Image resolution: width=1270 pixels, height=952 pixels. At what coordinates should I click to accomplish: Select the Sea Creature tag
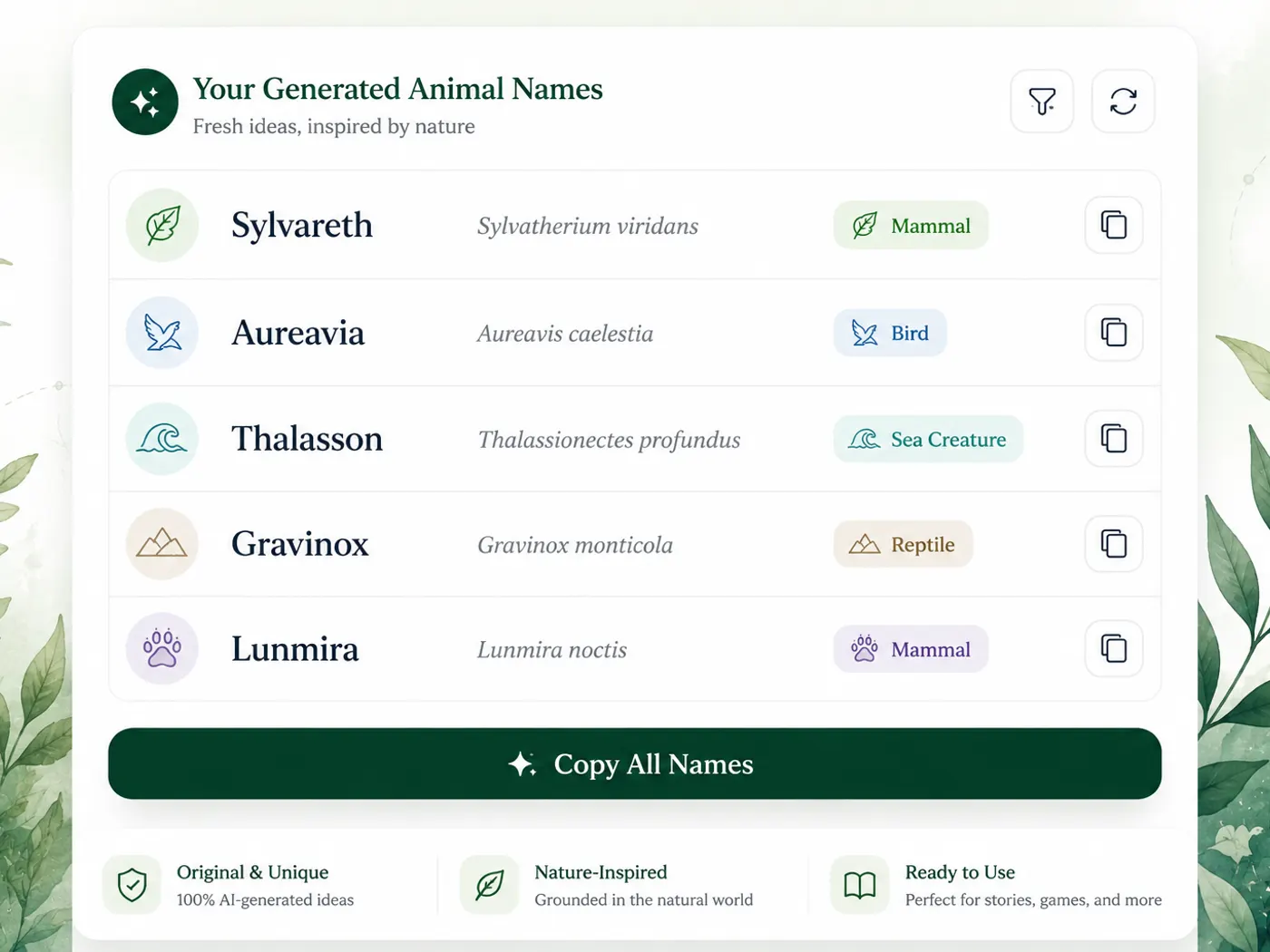tap(928, 439)
